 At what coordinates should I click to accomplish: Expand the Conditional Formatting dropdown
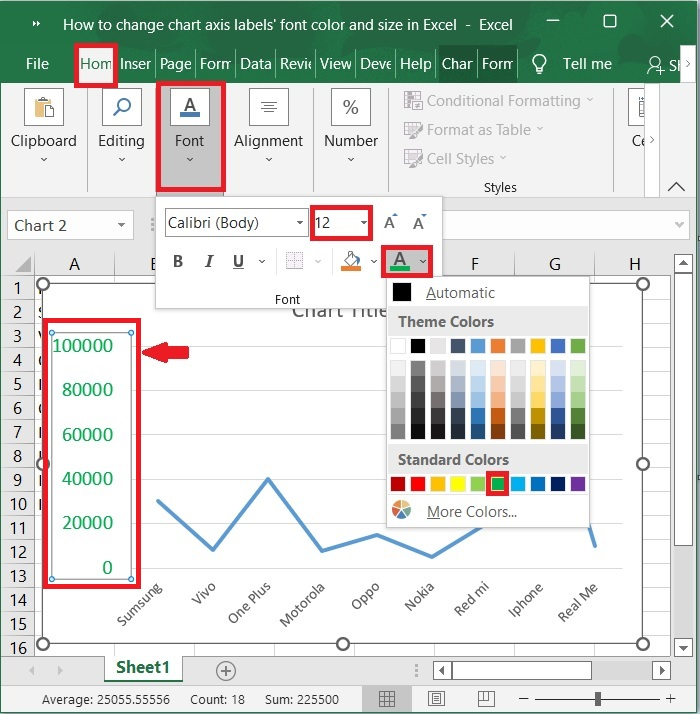[x=498, y=101]
